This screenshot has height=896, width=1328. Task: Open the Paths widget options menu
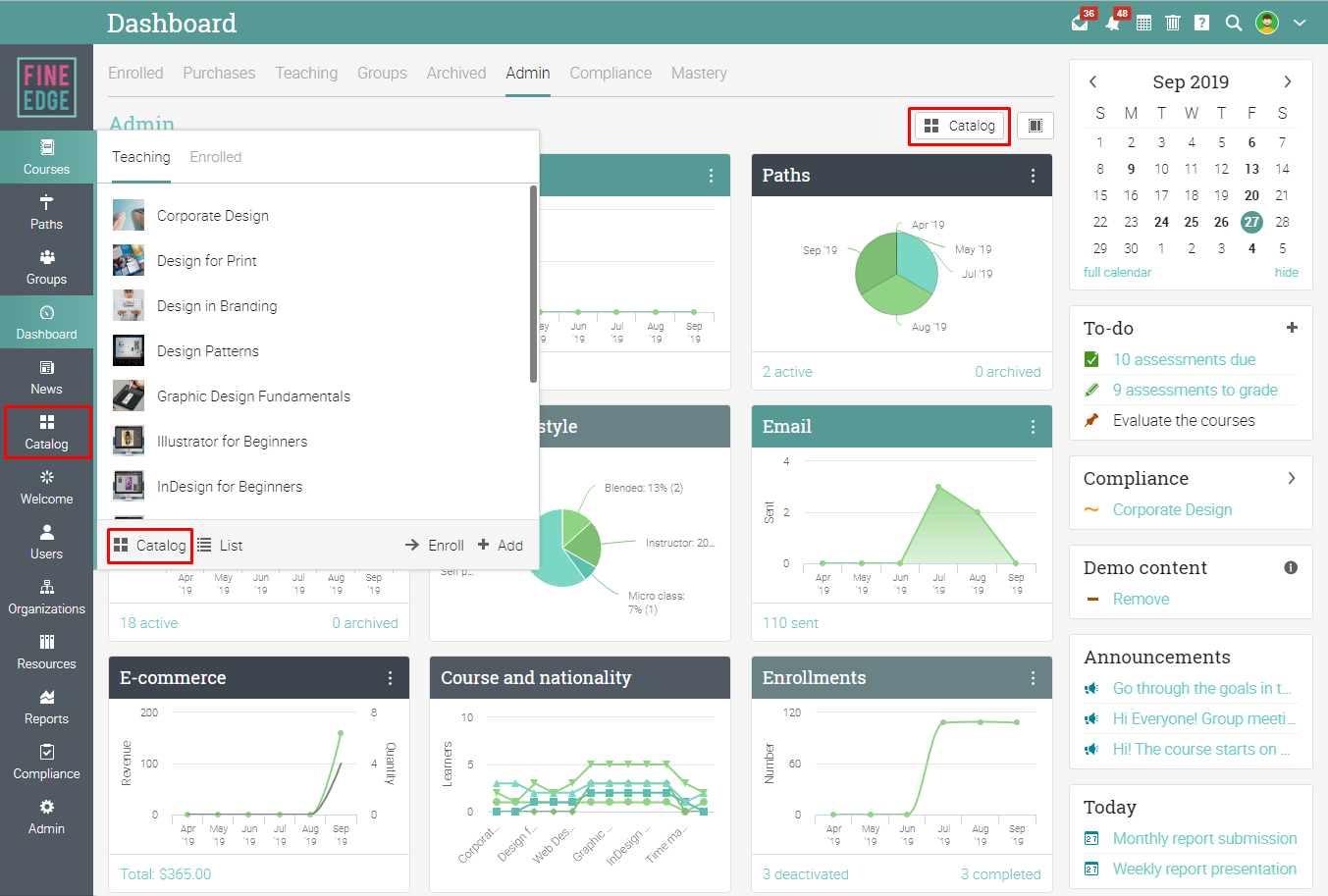(x=1033, y=176)
